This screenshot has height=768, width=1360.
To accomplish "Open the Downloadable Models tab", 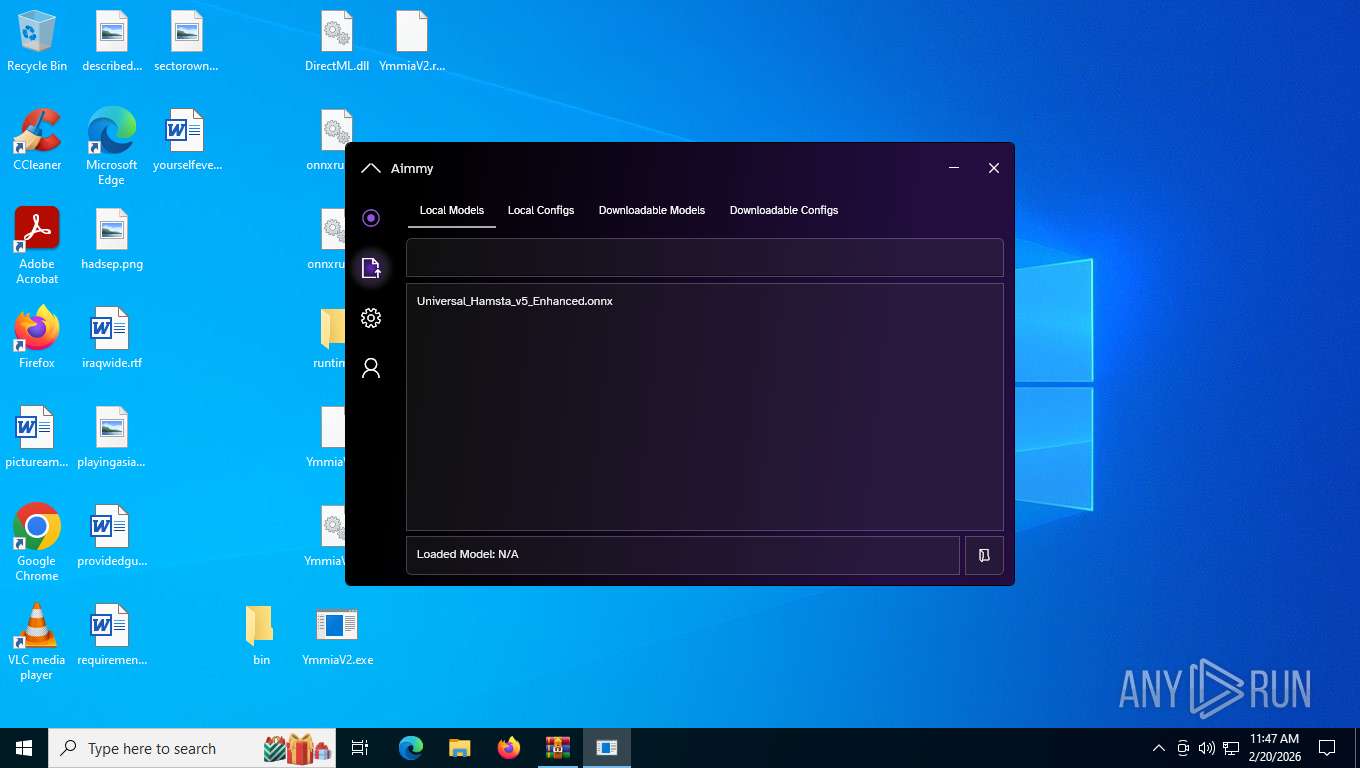I will coord(652,210).
